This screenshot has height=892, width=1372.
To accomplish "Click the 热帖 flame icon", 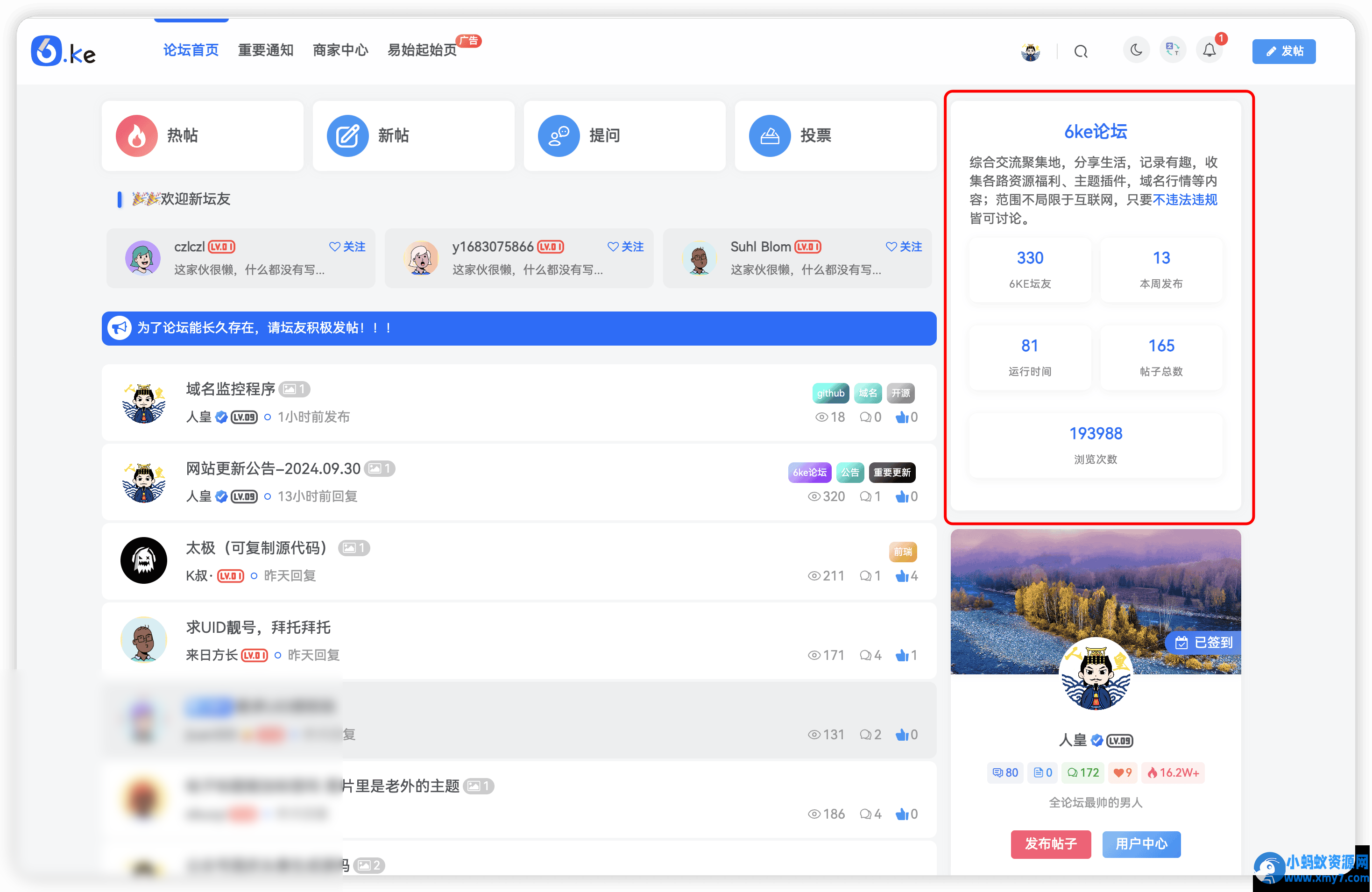I will 136,135.
